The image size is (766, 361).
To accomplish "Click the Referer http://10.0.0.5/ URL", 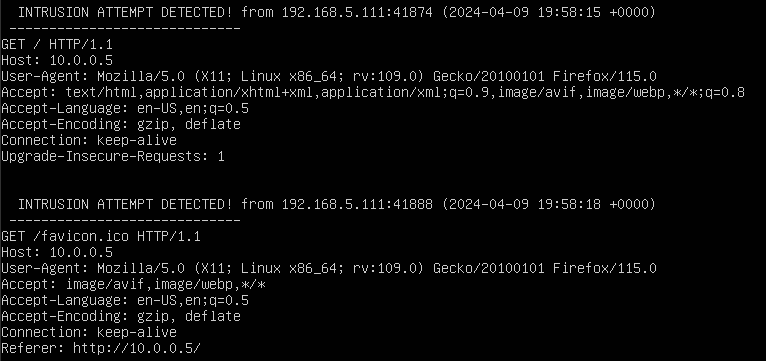I will pyautogui.click(x=137, y=348).
